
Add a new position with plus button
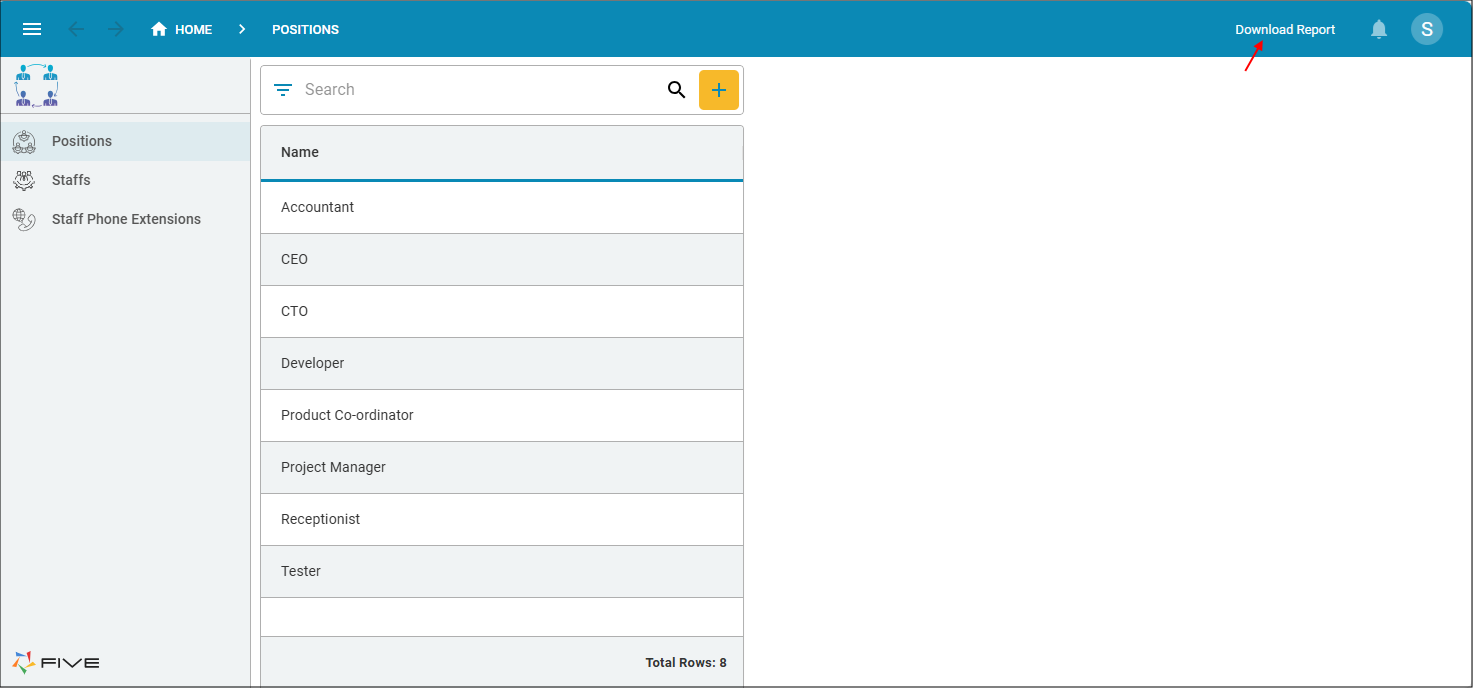[x=718, y=90]
